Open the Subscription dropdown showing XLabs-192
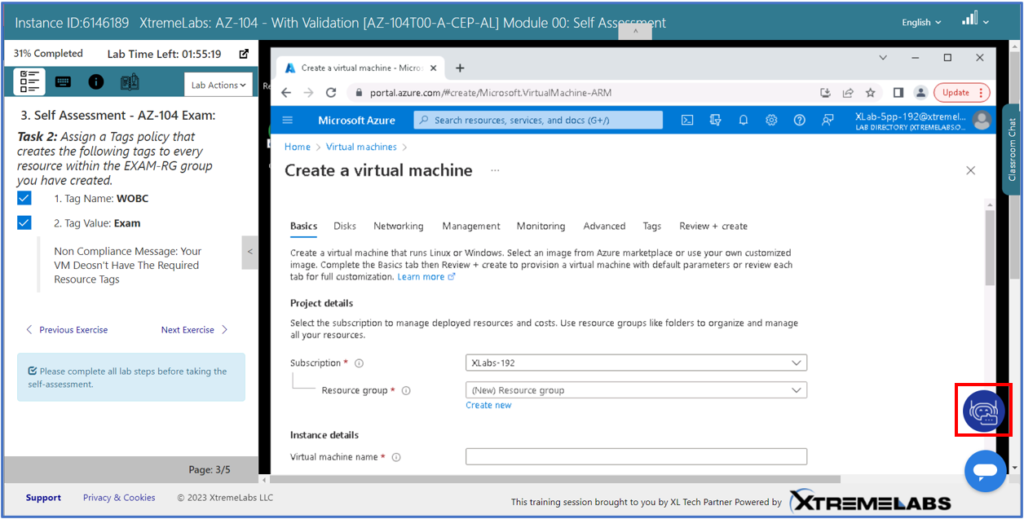 [636, 363]
